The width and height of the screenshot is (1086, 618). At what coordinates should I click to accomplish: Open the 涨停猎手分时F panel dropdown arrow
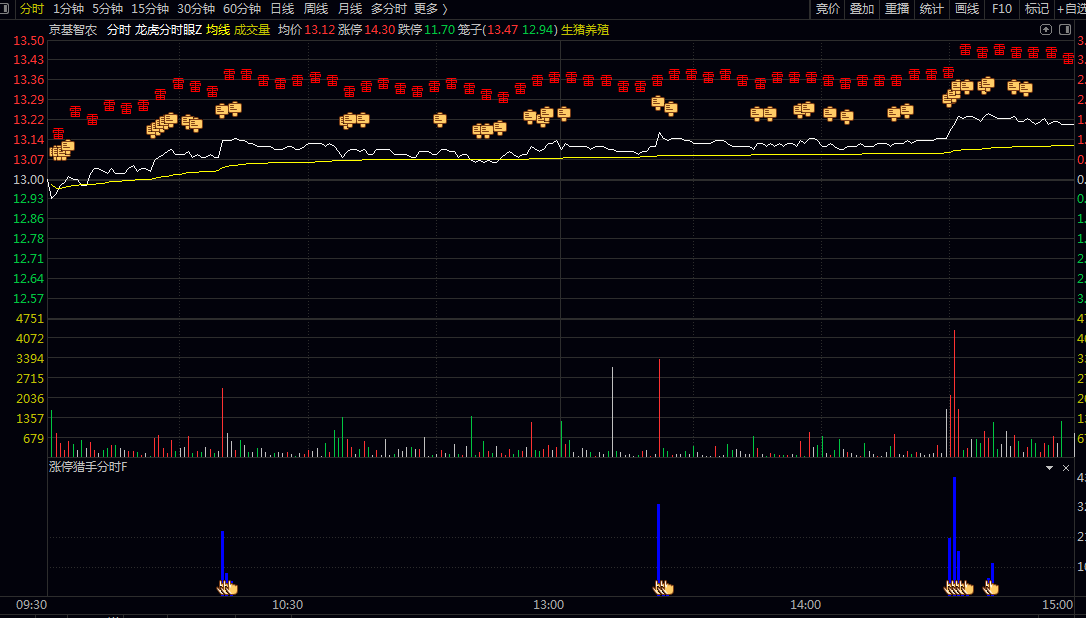[x=1049, y=467]
